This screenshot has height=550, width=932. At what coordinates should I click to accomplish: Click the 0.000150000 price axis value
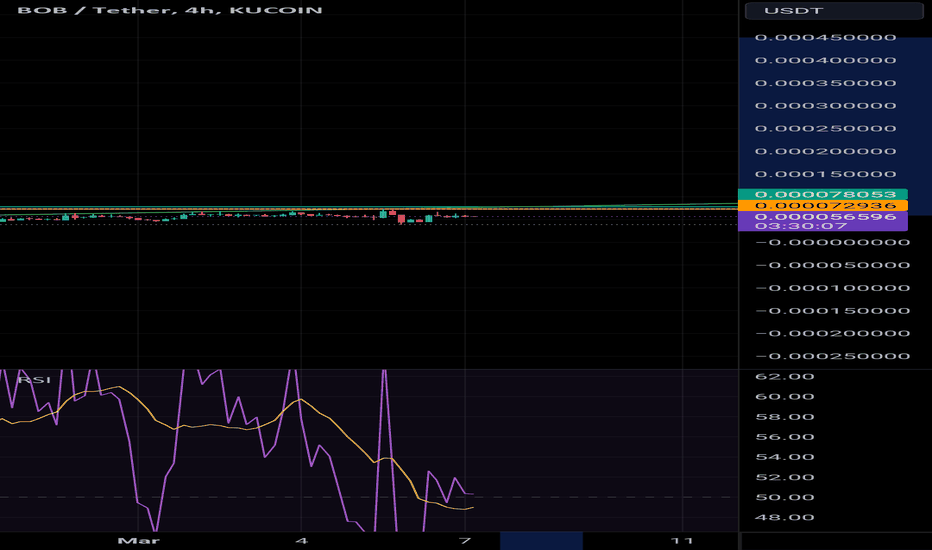825,174
